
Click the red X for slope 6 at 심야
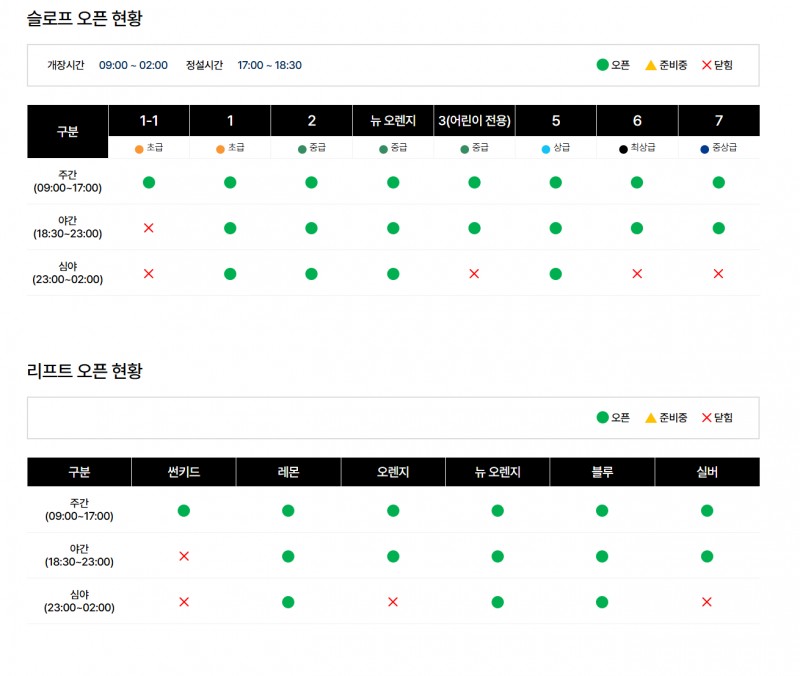point(637,274)
